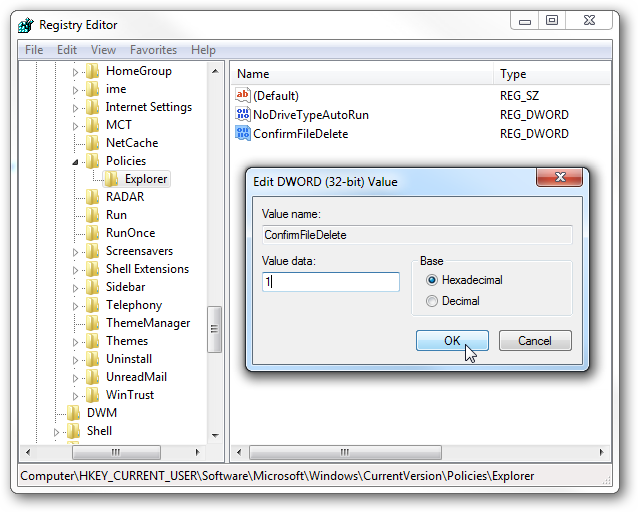Image resolution: width=638 pixels, height=512 pixels.
Task: Click the RunOnce folder icon
Action: click(x=93, y=233)
